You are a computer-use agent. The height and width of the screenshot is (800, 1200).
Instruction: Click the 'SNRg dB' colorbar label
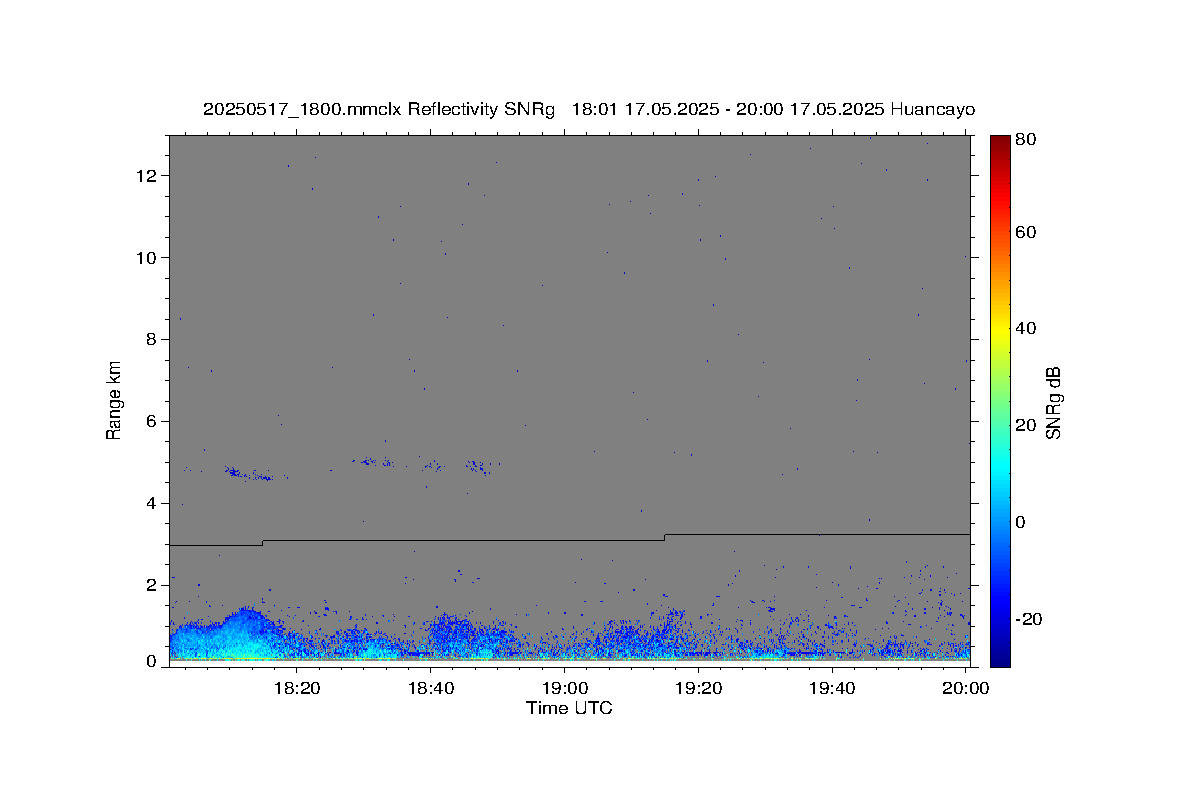(x=1053, y=403)
